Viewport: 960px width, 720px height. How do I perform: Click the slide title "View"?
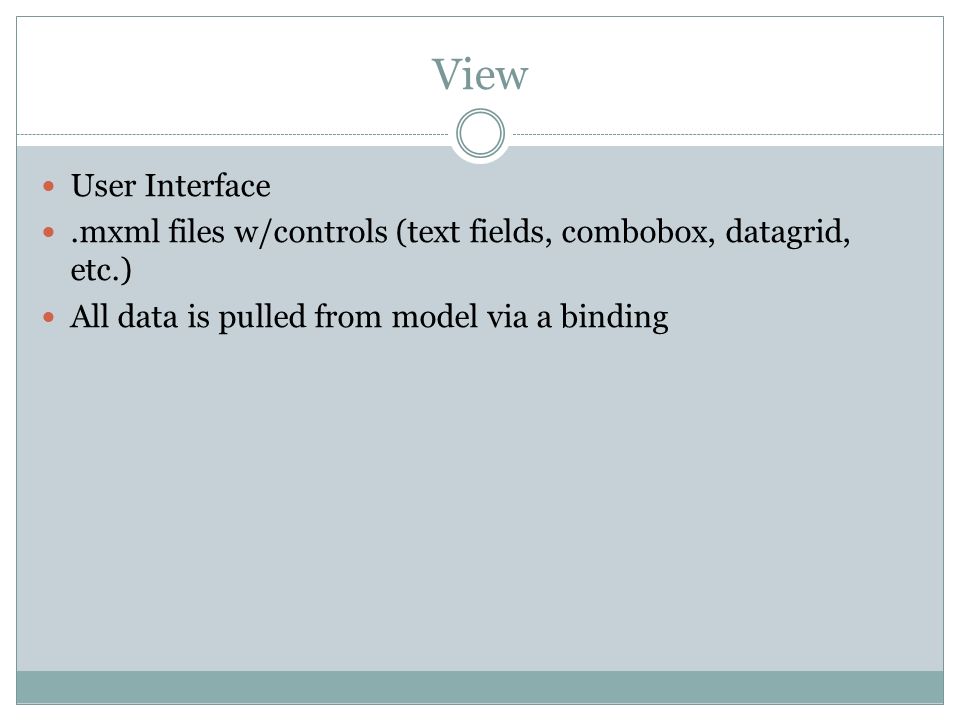point(479,75)
